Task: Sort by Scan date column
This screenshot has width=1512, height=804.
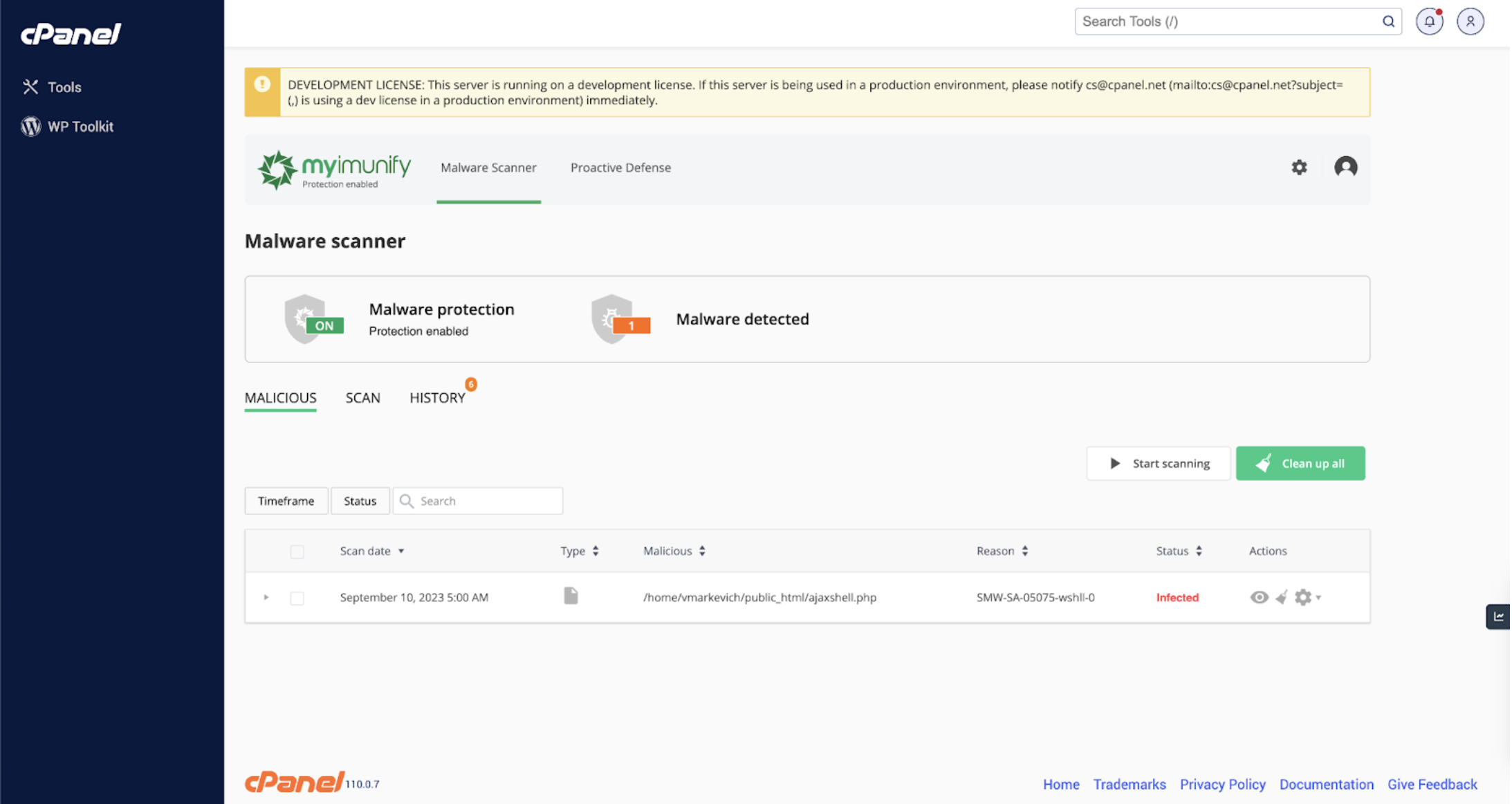Action: (371, 551)
